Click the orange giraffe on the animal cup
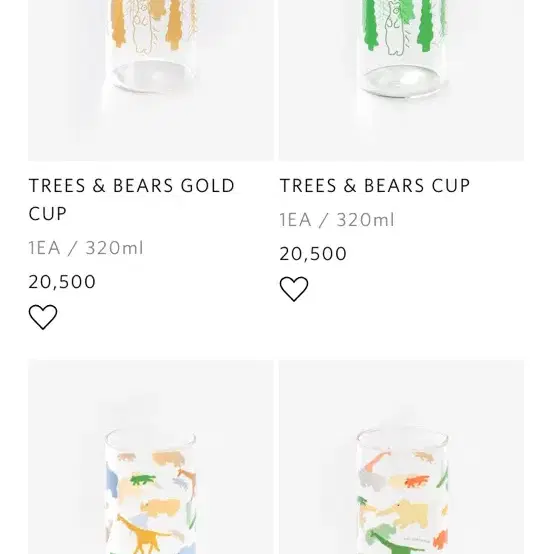Viewport: 554px width, 554px height. pos(377,459)
